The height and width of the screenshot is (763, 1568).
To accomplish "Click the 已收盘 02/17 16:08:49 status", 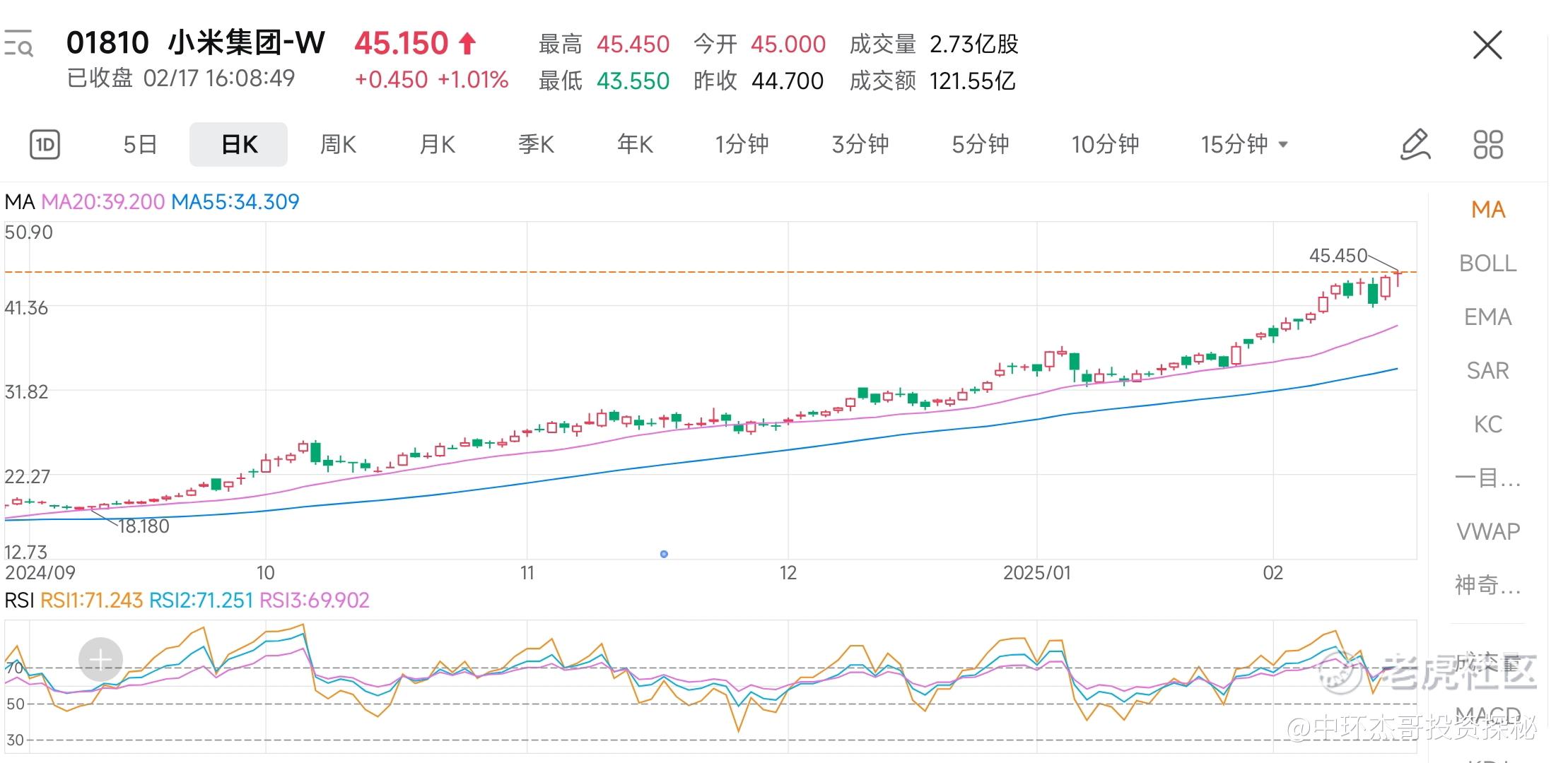I will coord(181,78).
